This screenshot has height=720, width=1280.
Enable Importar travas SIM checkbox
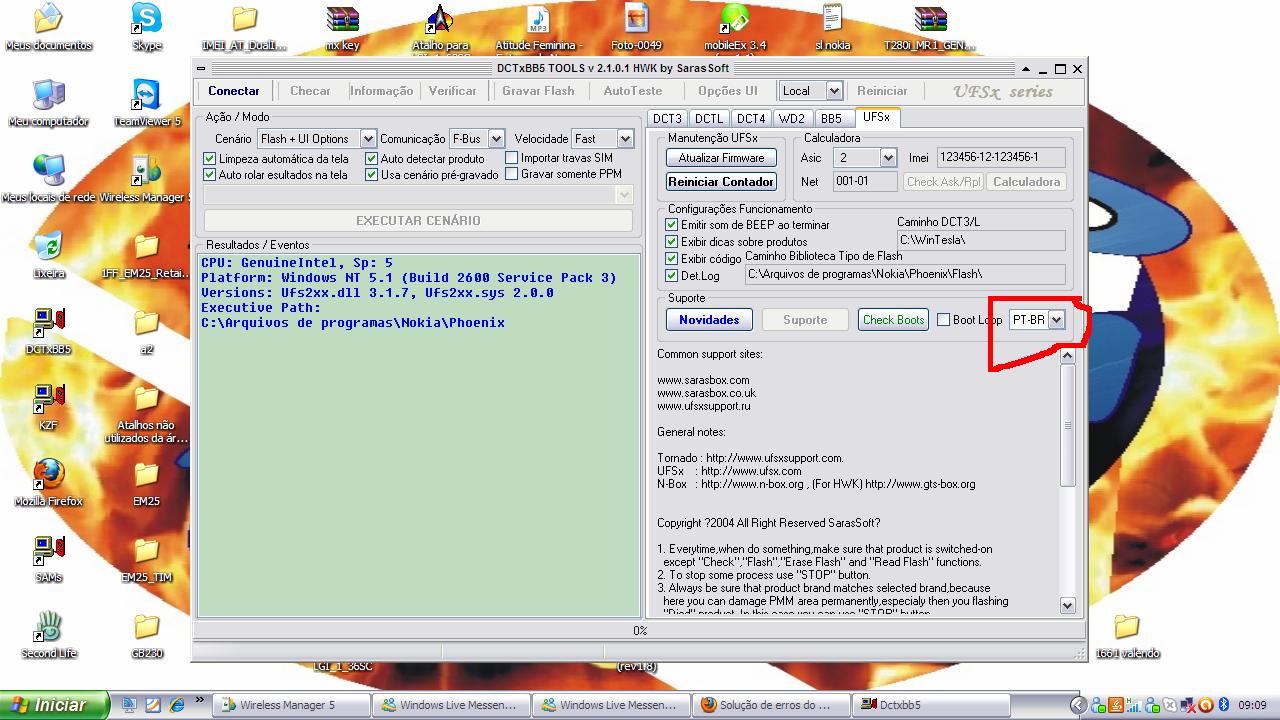[x=512, y=158]
